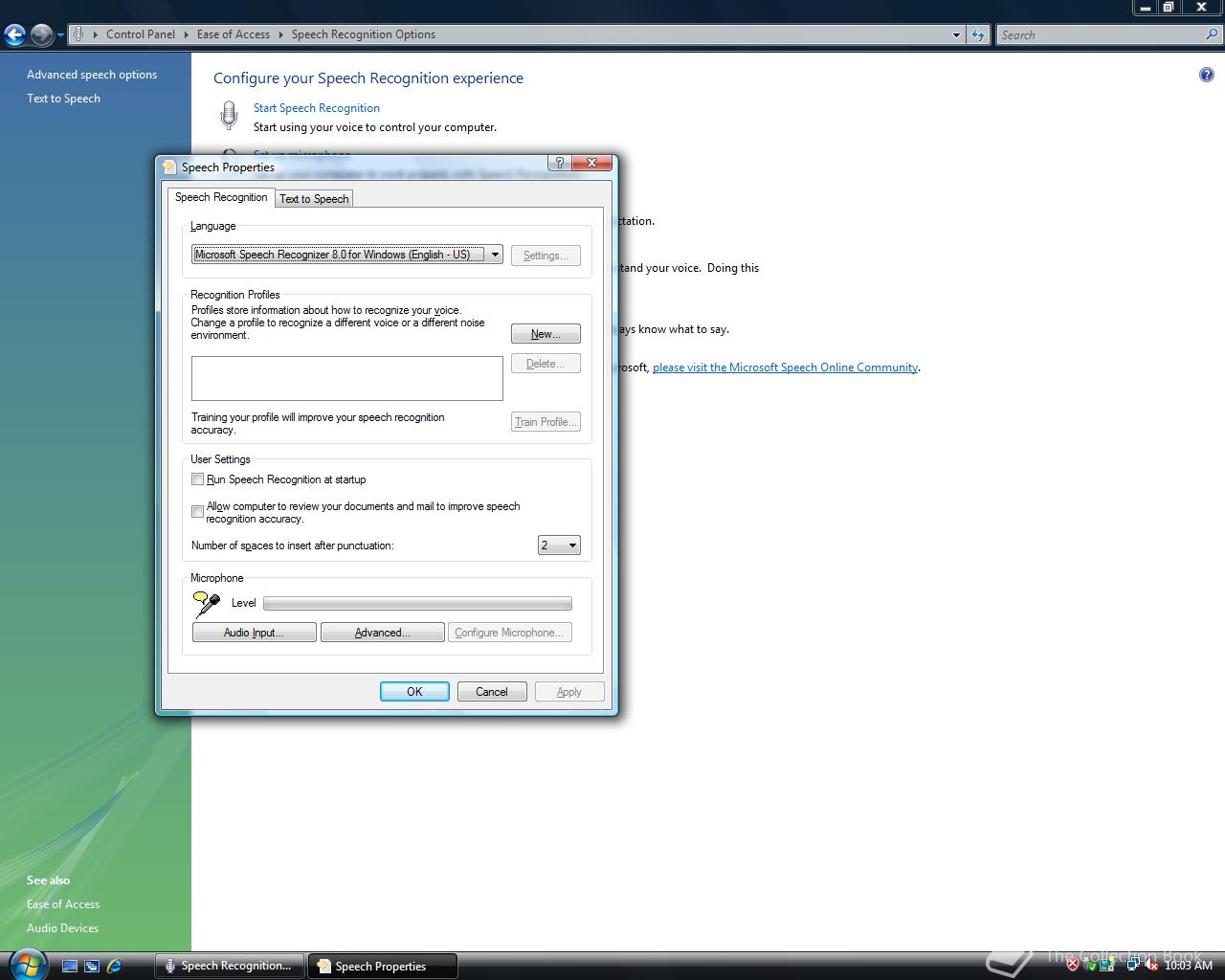Click Switch between windows quick launch icon
1225x980 pixels.
click(92, 966)
